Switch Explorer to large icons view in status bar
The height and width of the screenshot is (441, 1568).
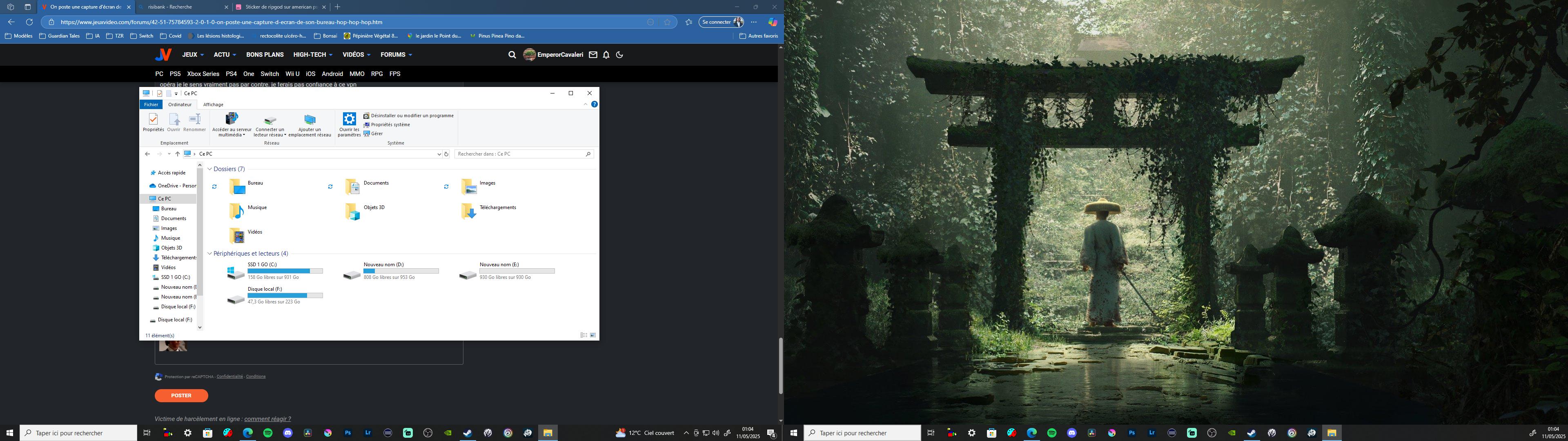tap(593, 335)
